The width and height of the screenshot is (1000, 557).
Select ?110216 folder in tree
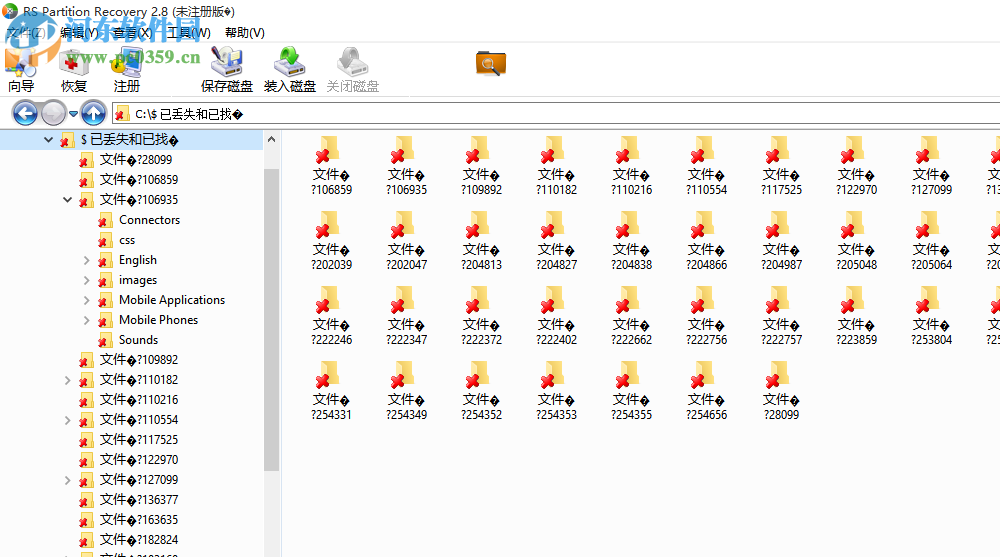click(139, 400)
